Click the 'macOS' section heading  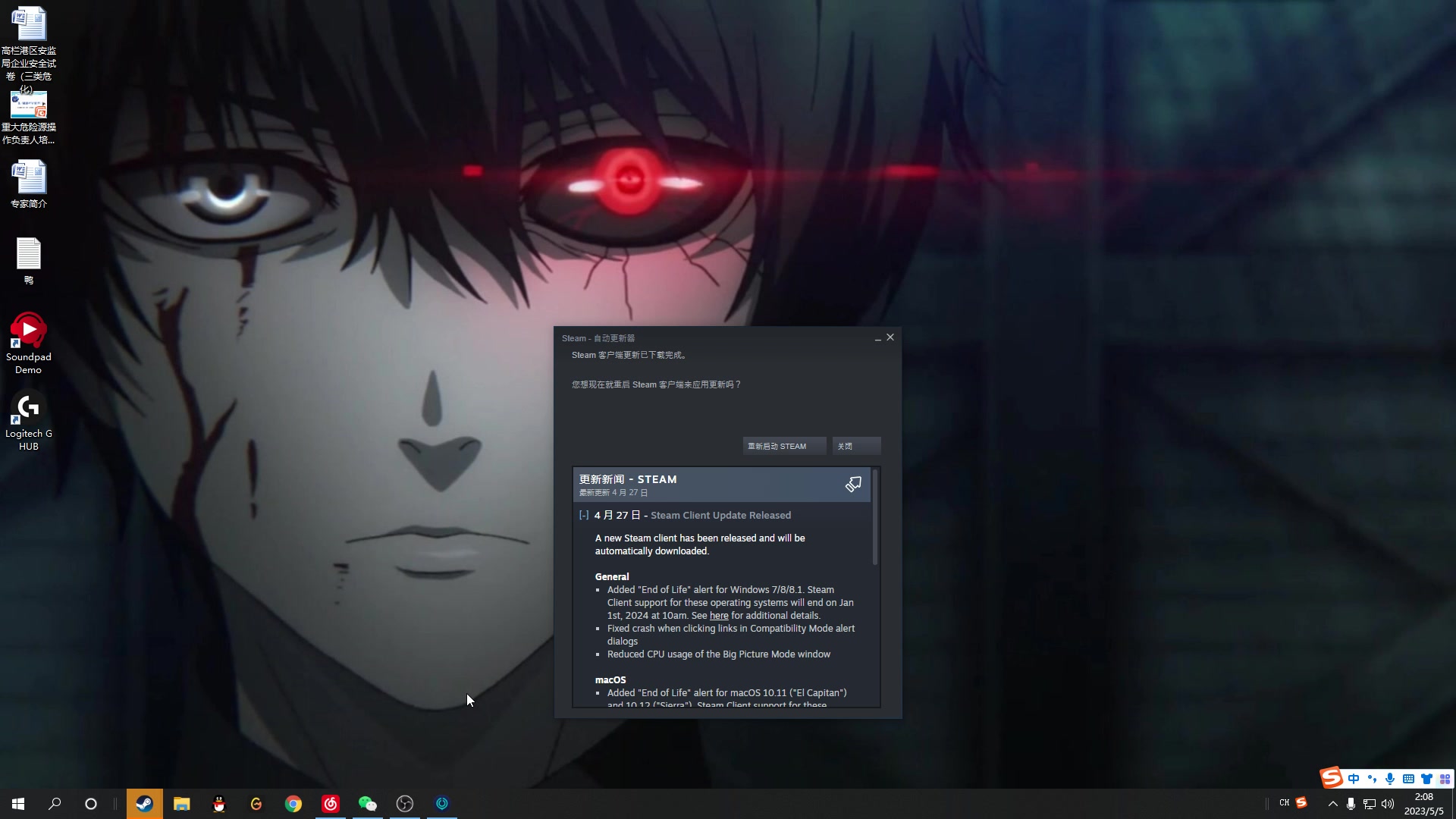pyautogui.click(x=610, y=679)
